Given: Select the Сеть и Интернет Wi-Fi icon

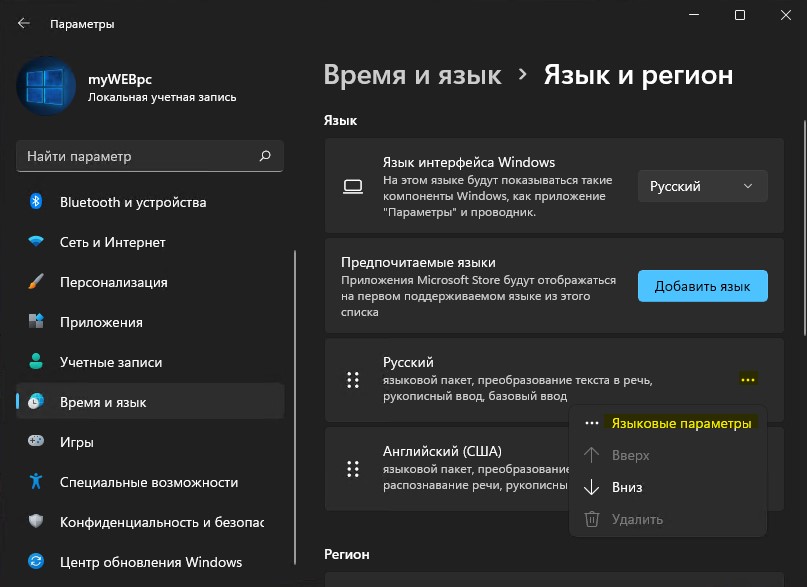Looking at the screenshot, I should (x=36, y=241).
